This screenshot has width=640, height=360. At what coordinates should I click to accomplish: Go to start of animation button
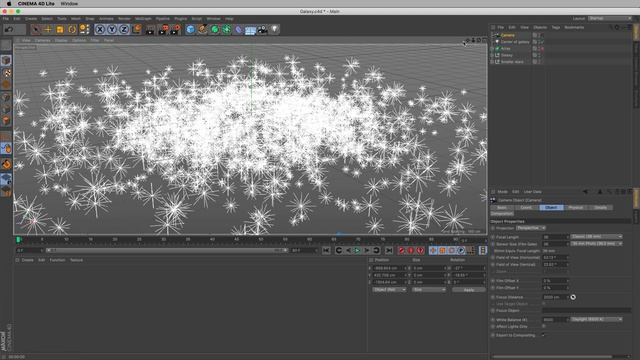(x=326, y=250)
